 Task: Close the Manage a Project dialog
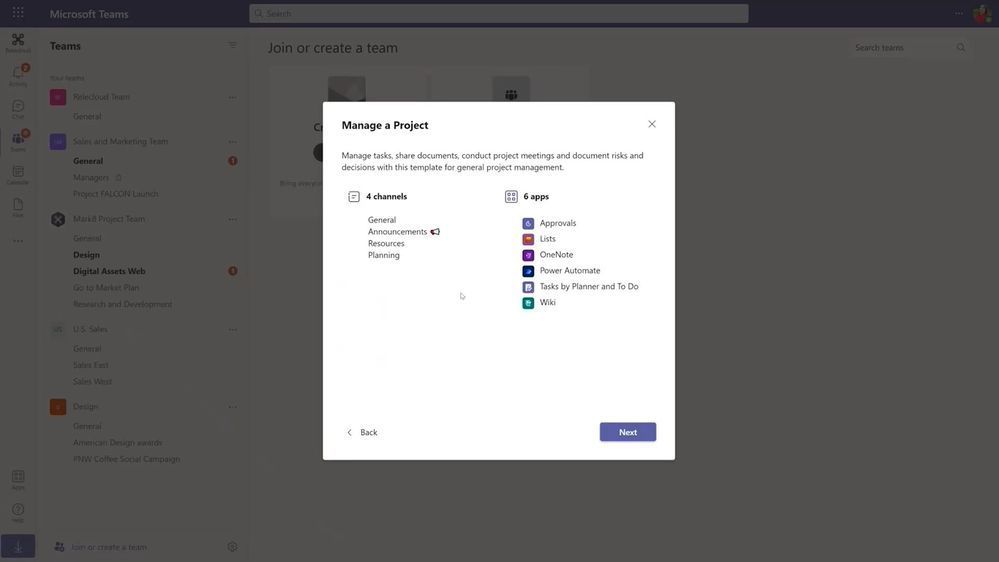point(652,124)
